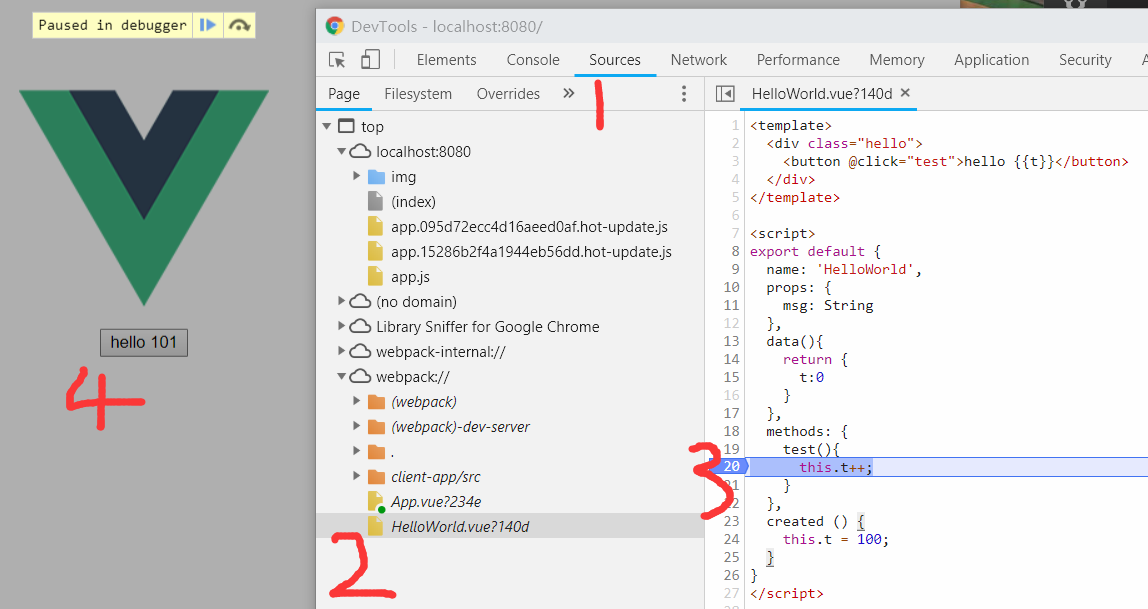1148x609 pixels.
Task: Open the (index) file
Action: tap(413, 202)
